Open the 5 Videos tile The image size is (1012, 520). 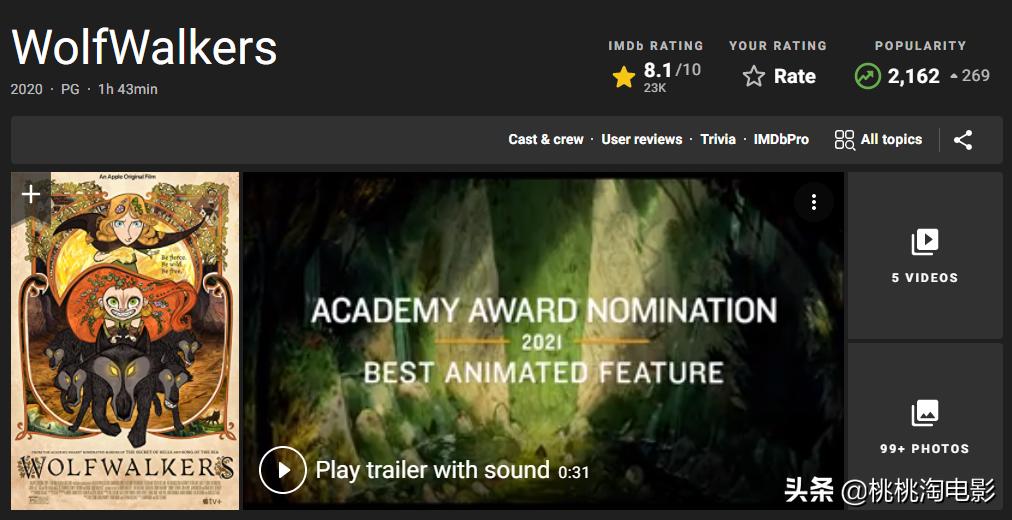925,255
